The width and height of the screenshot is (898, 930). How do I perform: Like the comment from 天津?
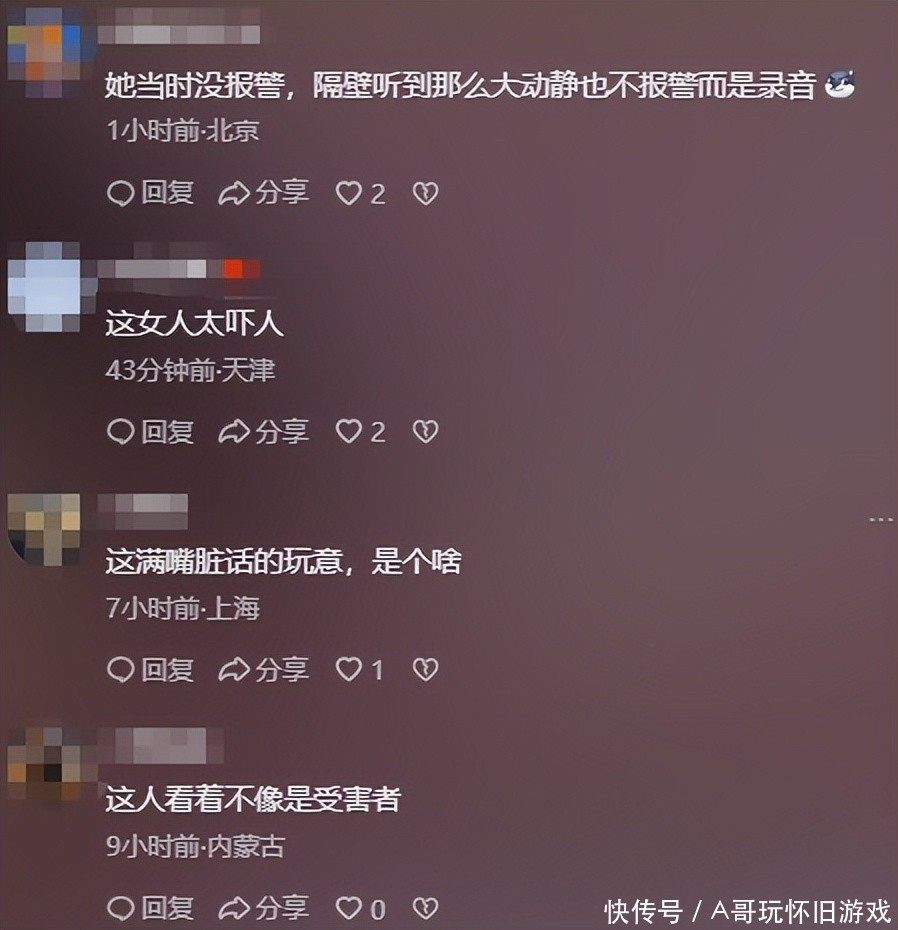click(x=361, y=431)
